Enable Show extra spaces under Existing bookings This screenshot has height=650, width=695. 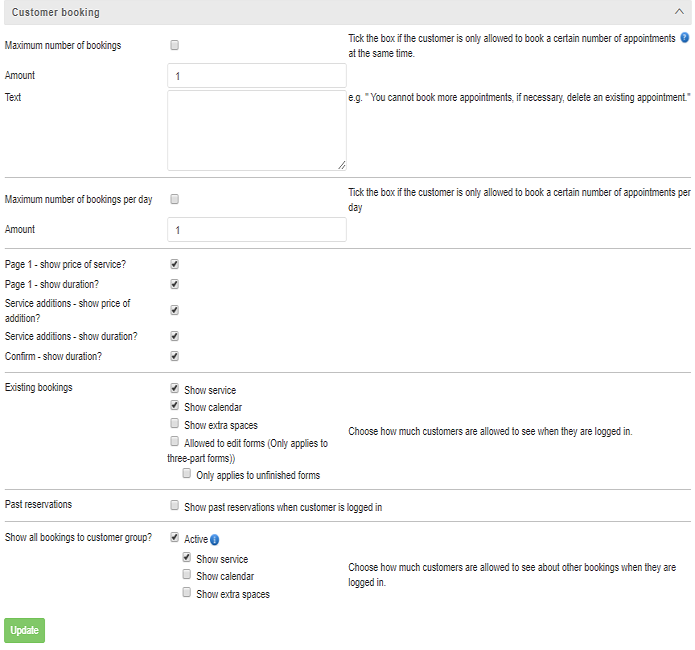(x=175, y=423)
